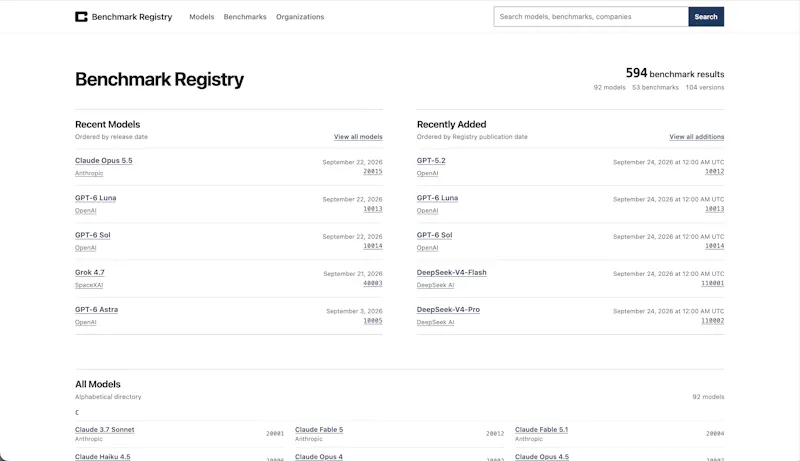Click OpenAI under GPT-6 Sol in Recent Models
The width and height of the screenshot is (800, 461).
[x=85, y=248]
